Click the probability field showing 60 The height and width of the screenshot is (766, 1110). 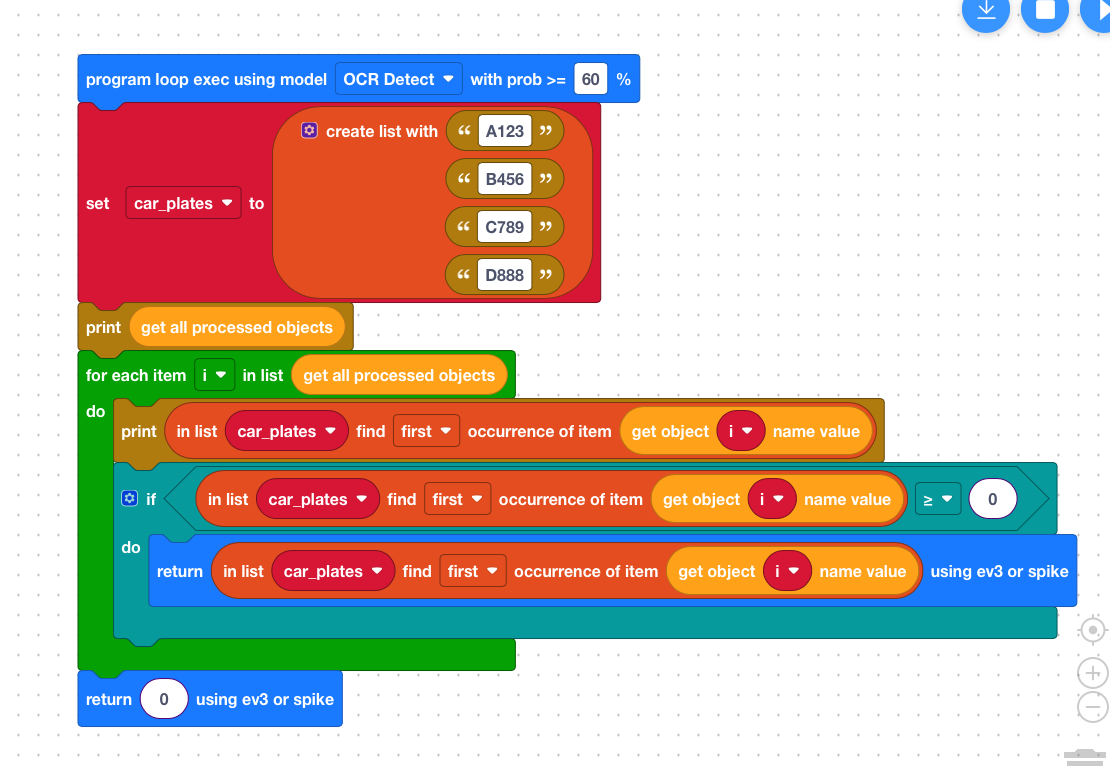coord(590,79)
